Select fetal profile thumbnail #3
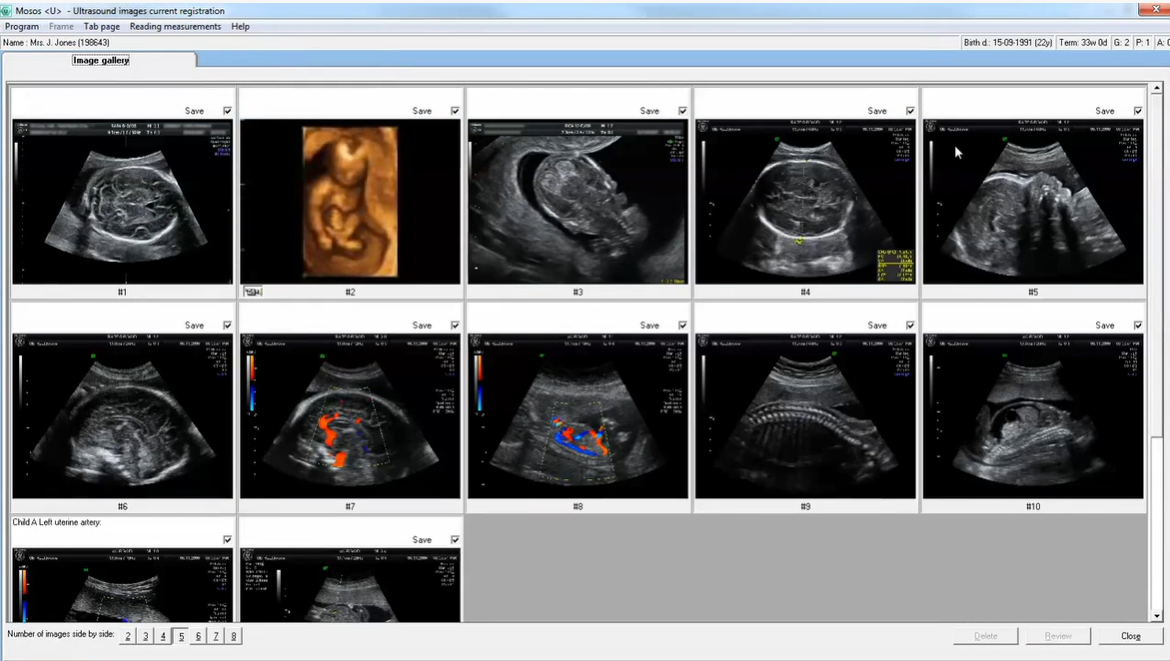 (578, 201)
